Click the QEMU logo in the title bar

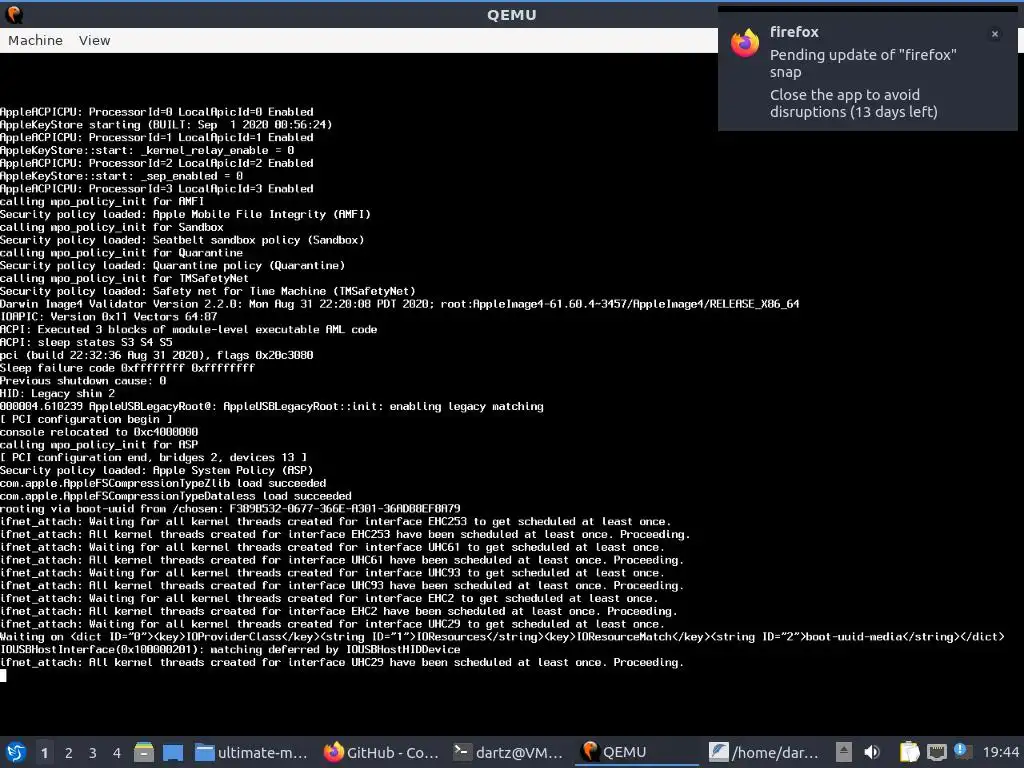click(x=14, y=14)
